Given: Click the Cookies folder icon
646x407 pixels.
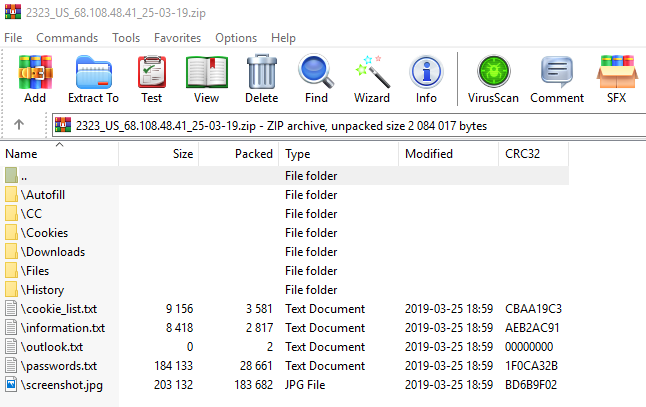Looking at the screenshot, I should point(11,232).
